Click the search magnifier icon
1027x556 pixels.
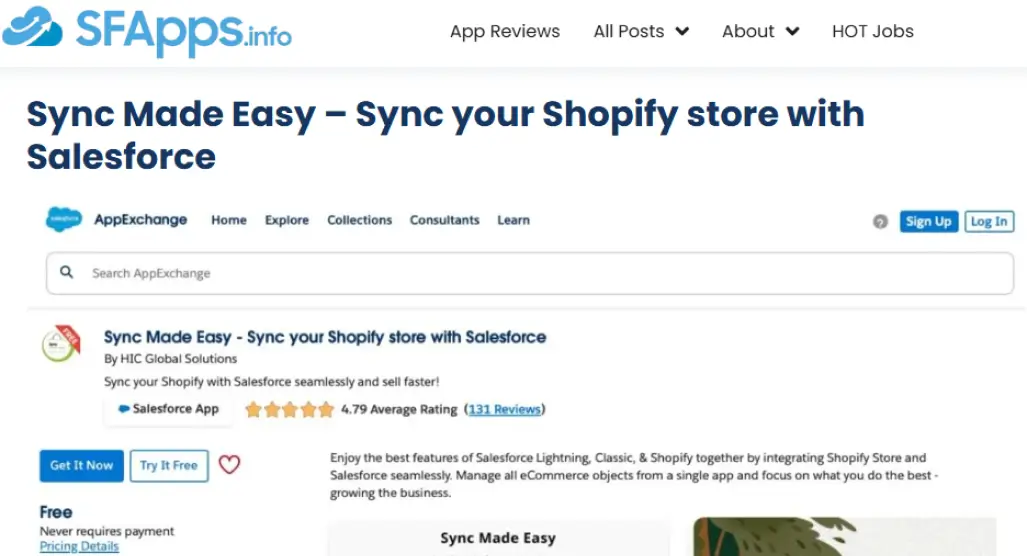point(67,272)
